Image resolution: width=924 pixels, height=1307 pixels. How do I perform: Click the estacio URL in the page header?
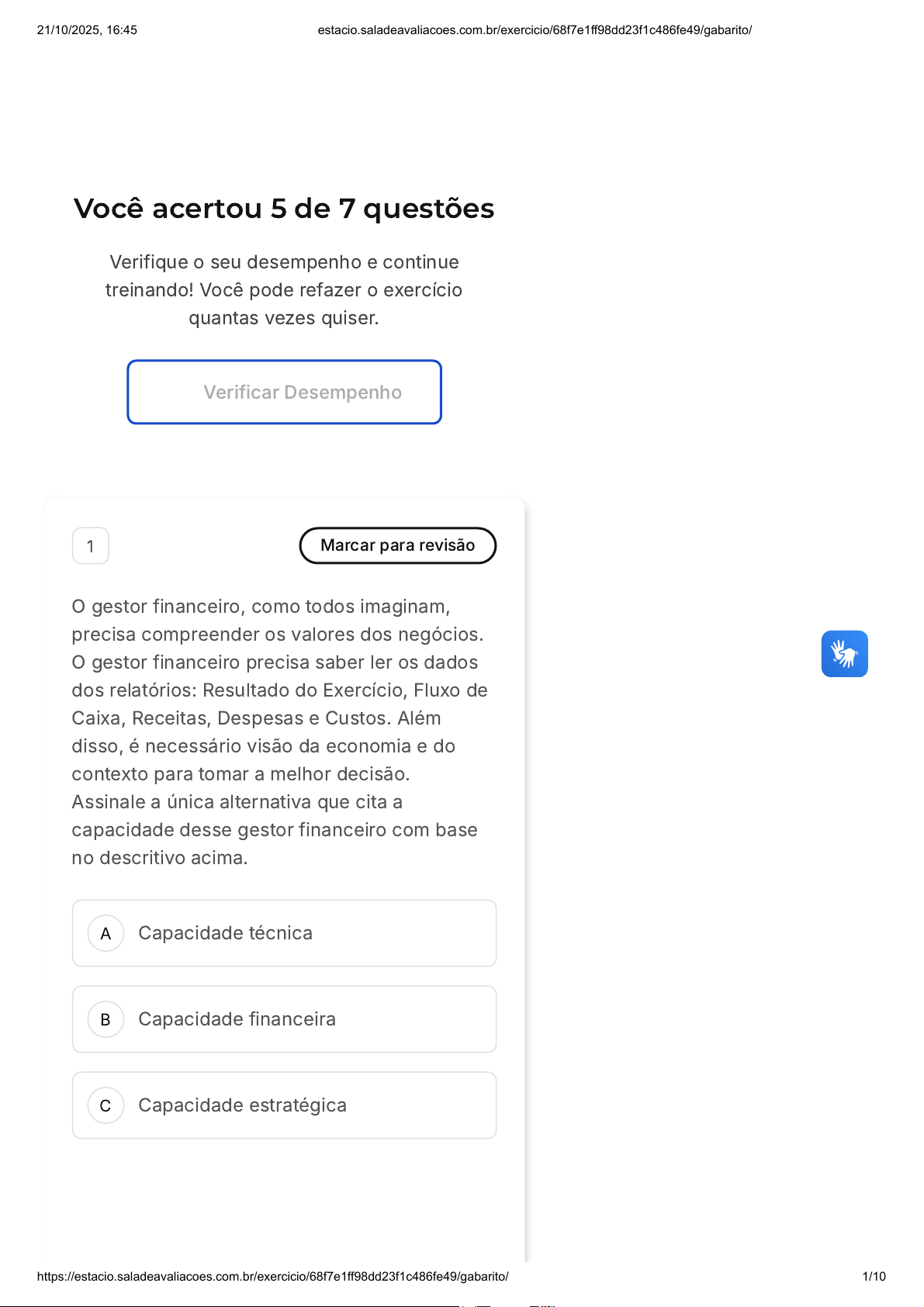coord(535,30)
